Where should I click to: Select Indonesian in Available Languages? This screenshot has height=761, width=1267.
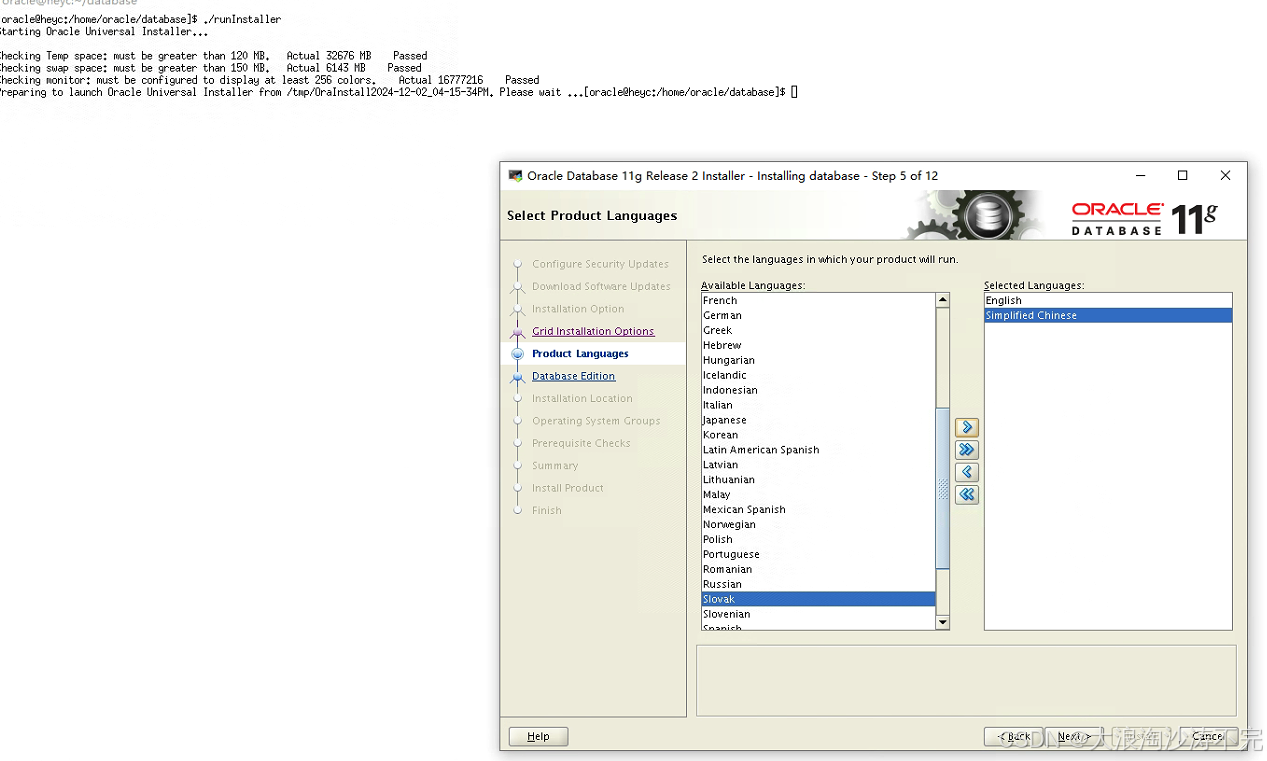point(818,390)
